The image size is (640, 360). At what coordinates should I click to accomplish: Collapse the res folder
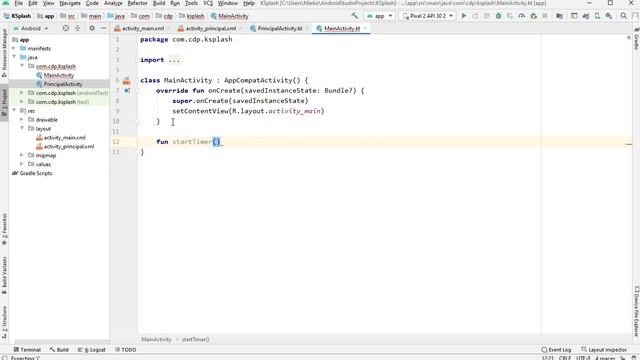point(14,111)
